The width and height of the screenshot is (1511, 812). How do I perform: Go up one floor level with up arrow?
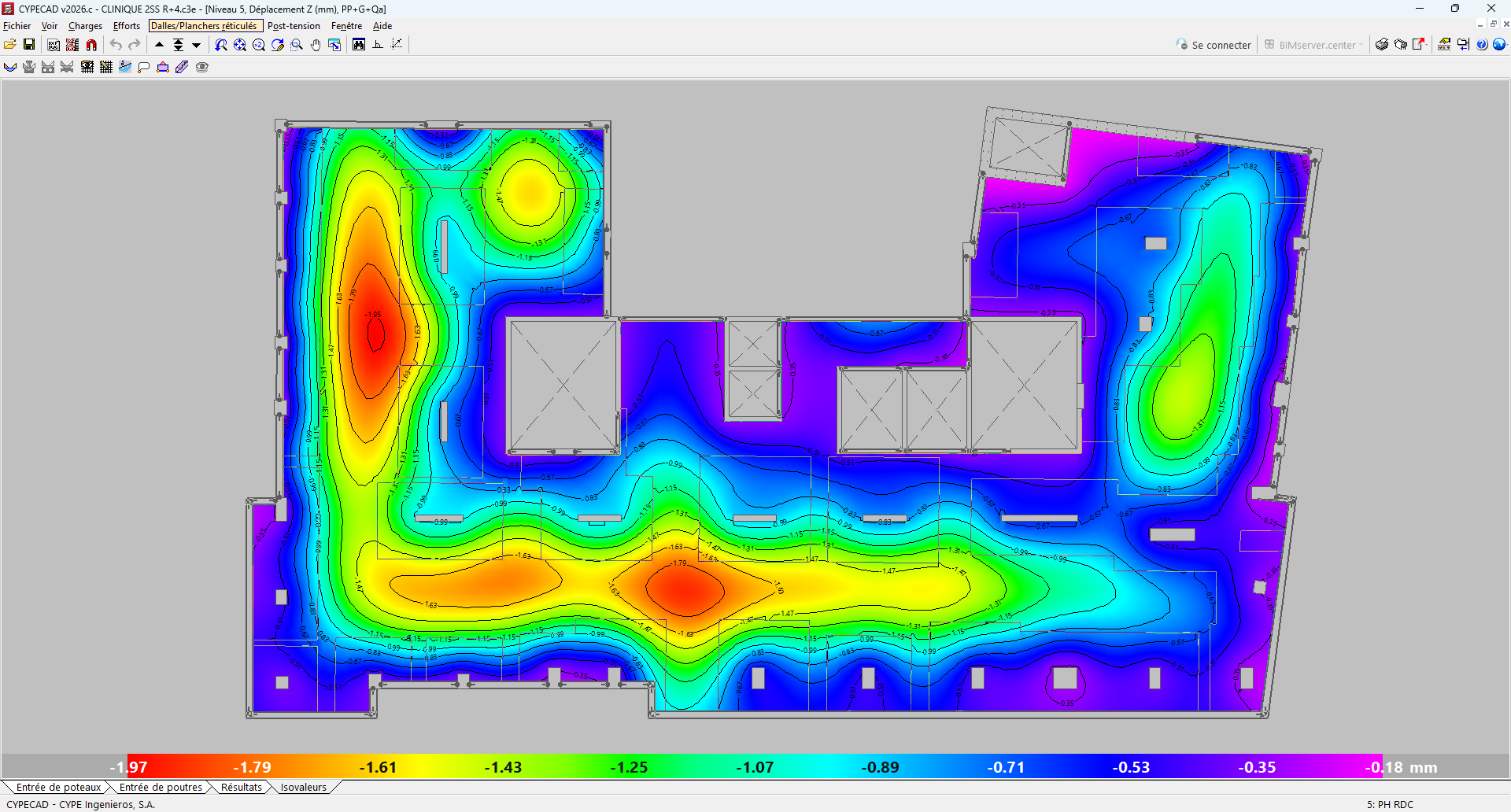(160, 45)
